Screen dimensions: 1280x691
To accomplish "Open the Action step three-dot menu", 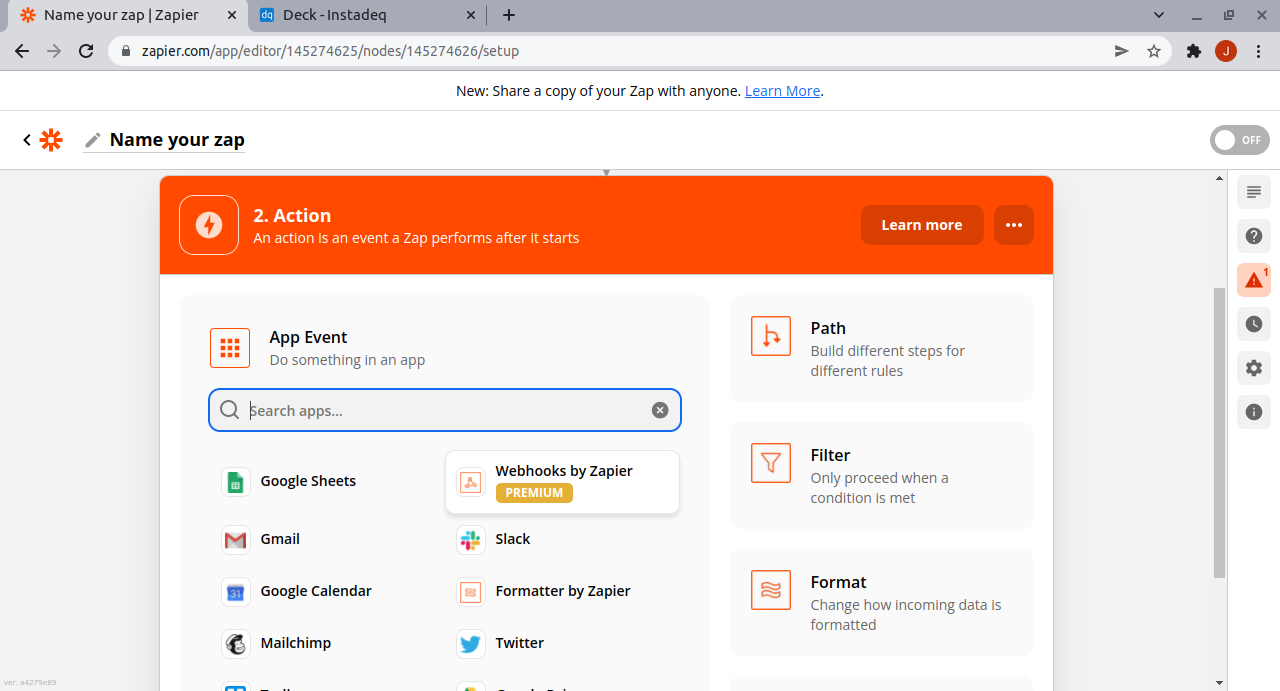I will (x=1014, y=225).
